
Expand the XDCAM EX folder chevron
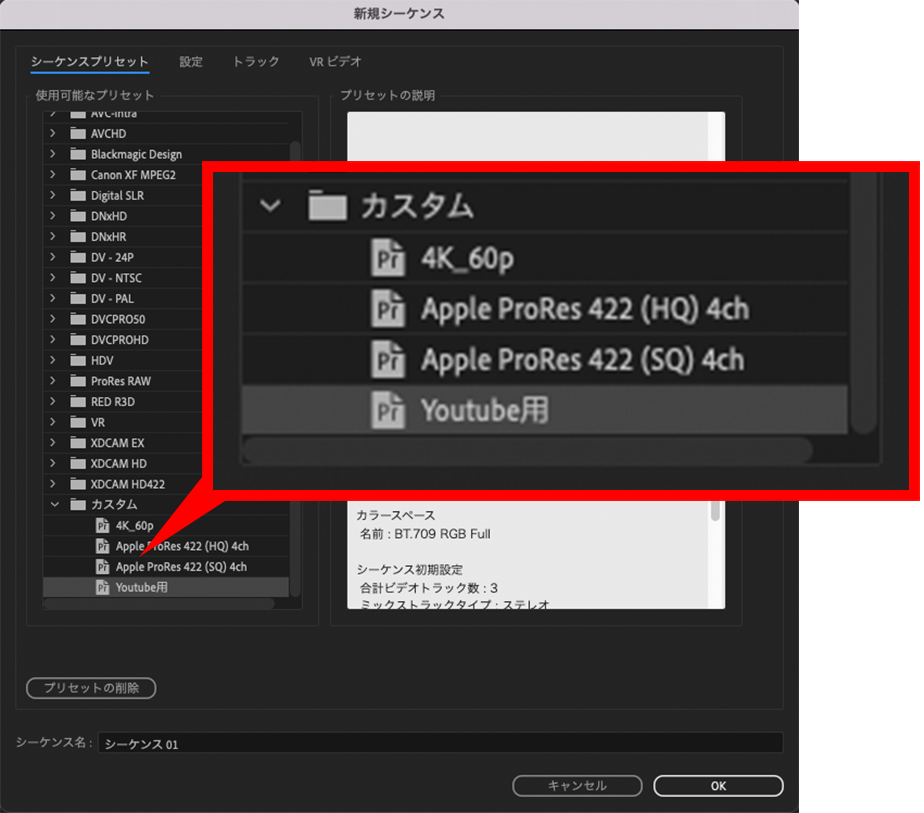click(x=53, y=443)
